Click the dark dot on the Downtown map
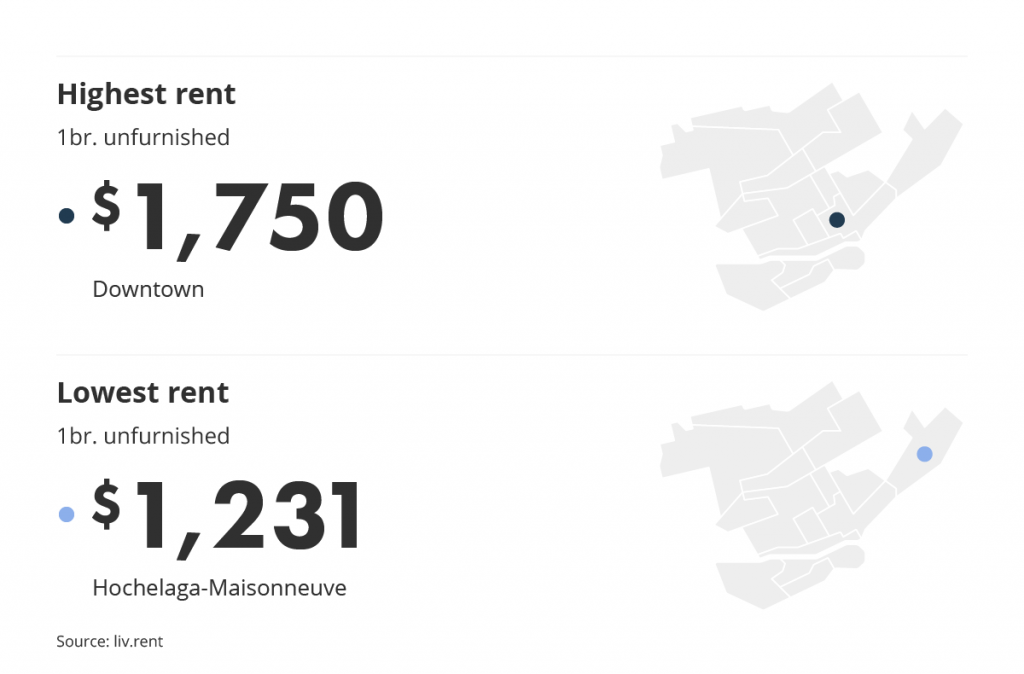 tap(837, 220)
